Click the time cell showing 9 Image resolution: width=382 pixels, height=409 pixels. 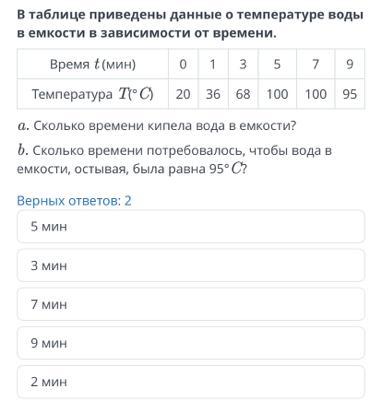(x=350, y=64)
